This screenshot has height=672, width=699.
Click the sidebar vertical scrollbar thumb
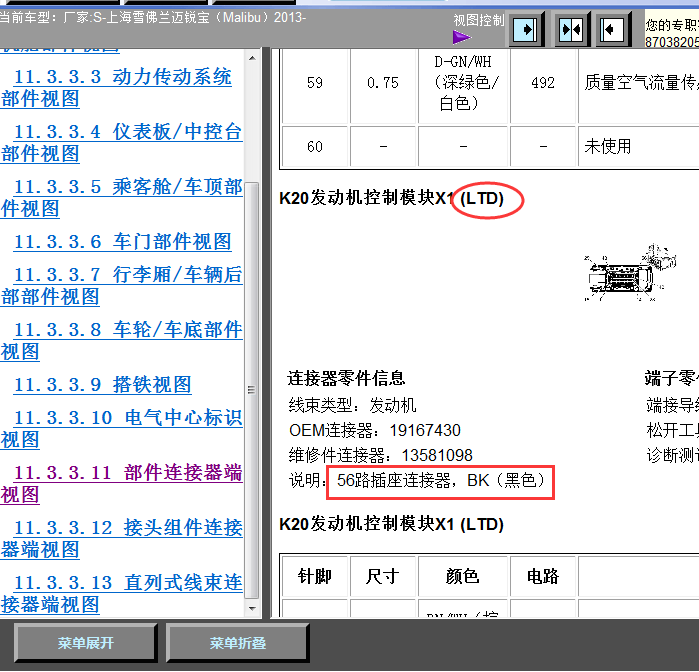(252, 390)
